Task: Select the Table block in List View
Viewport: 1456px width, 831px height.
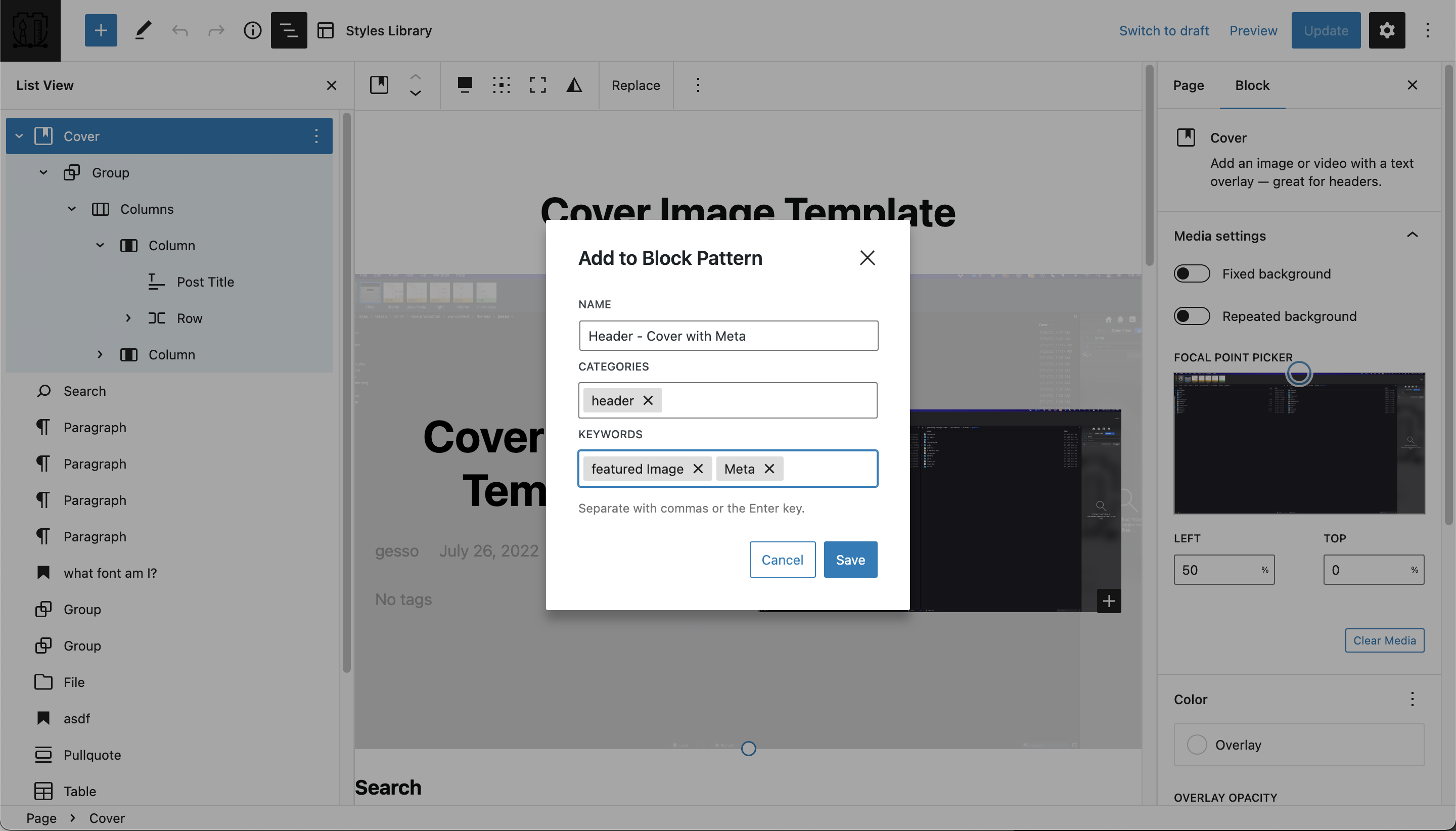Action: coord(79,792)
